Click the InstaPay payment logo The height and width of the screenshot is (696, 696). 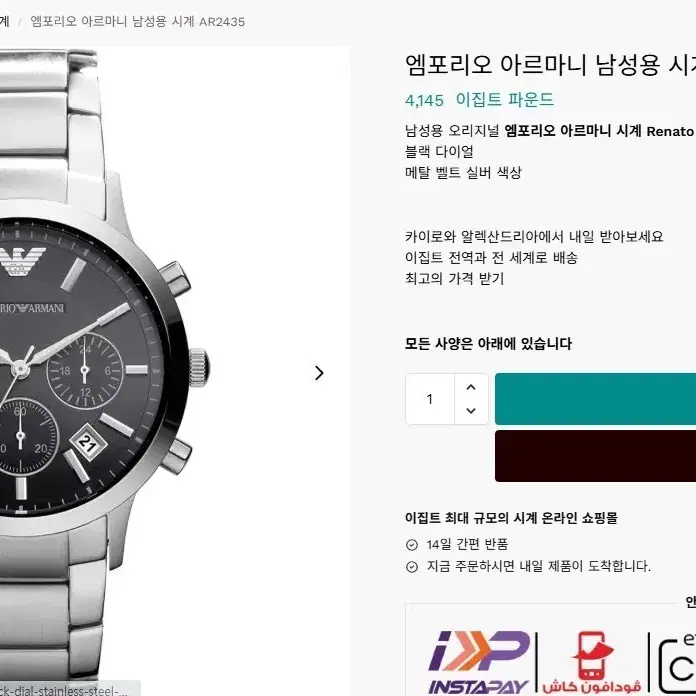click(x=479, y=662)
